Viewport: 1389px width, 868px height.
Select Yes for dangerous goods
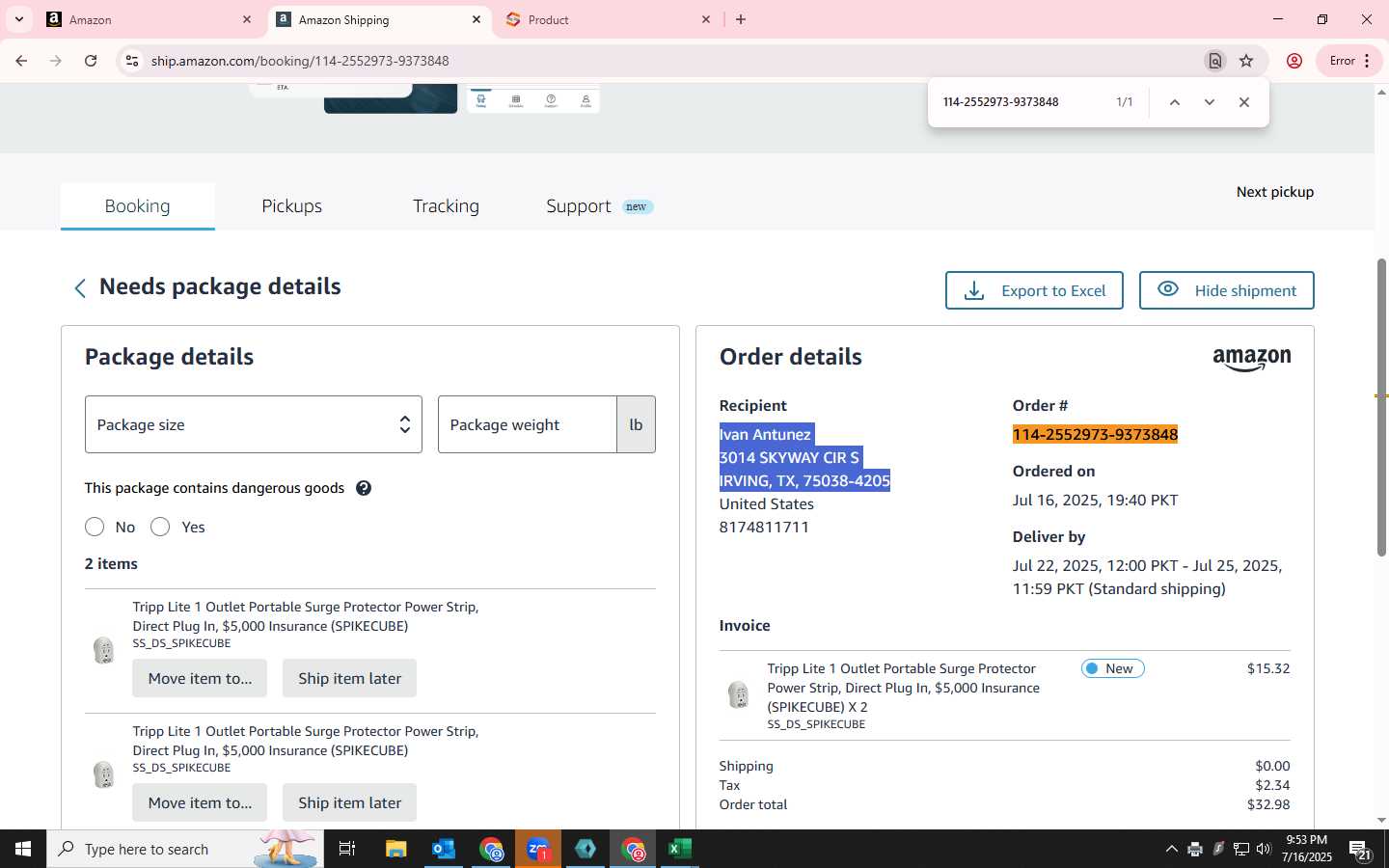[160, 527]
